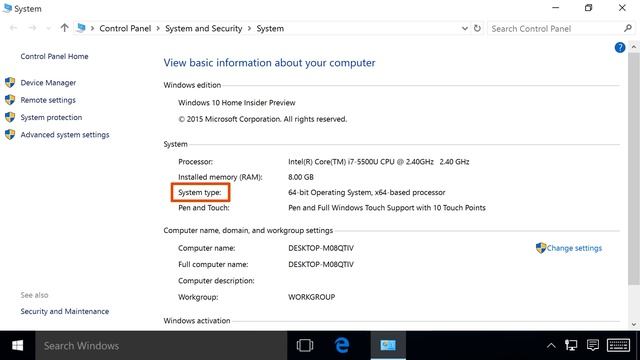Click the System window title icon

[7, 8]
